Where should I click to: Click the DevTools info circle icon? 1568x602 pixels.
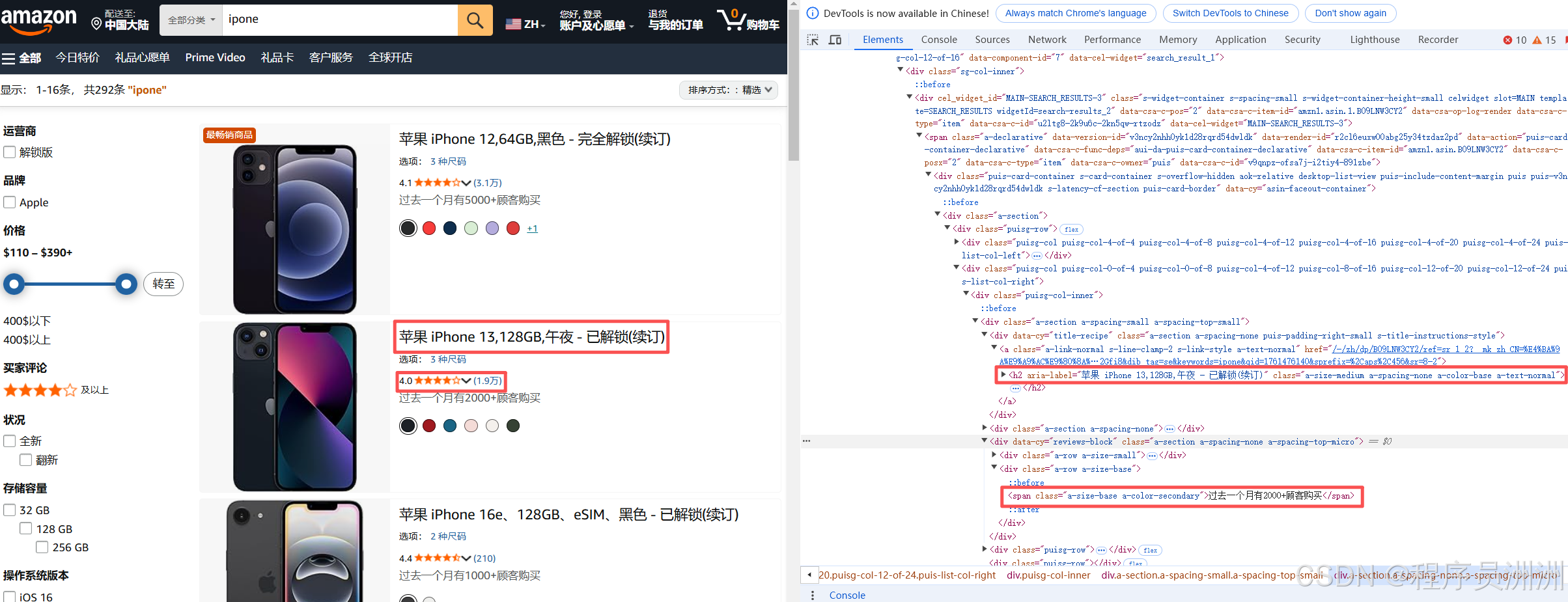tap(813, 13)
